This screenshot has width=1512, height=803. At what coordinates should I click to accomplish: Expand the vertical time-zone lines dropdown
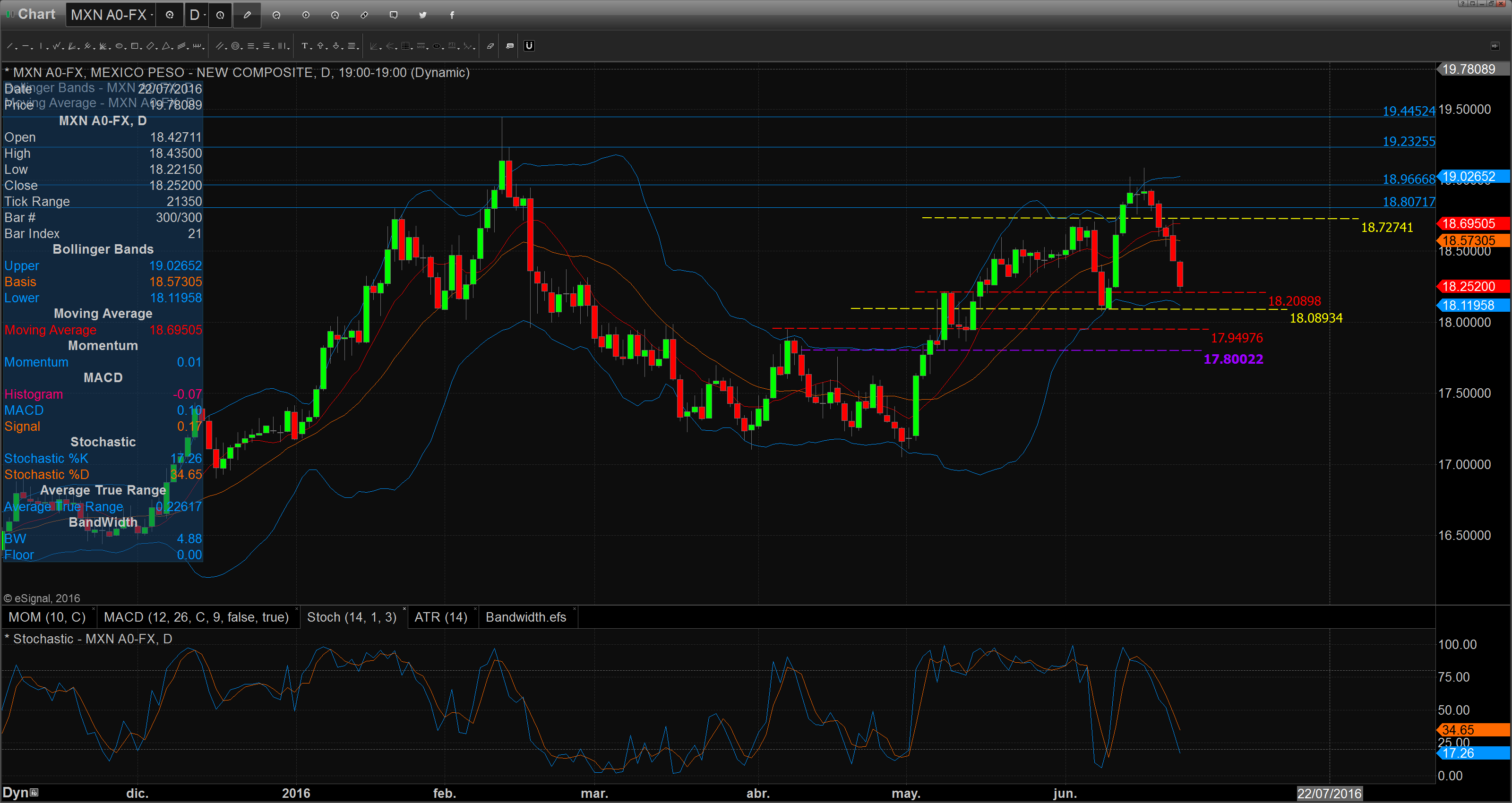coord(289,49)
